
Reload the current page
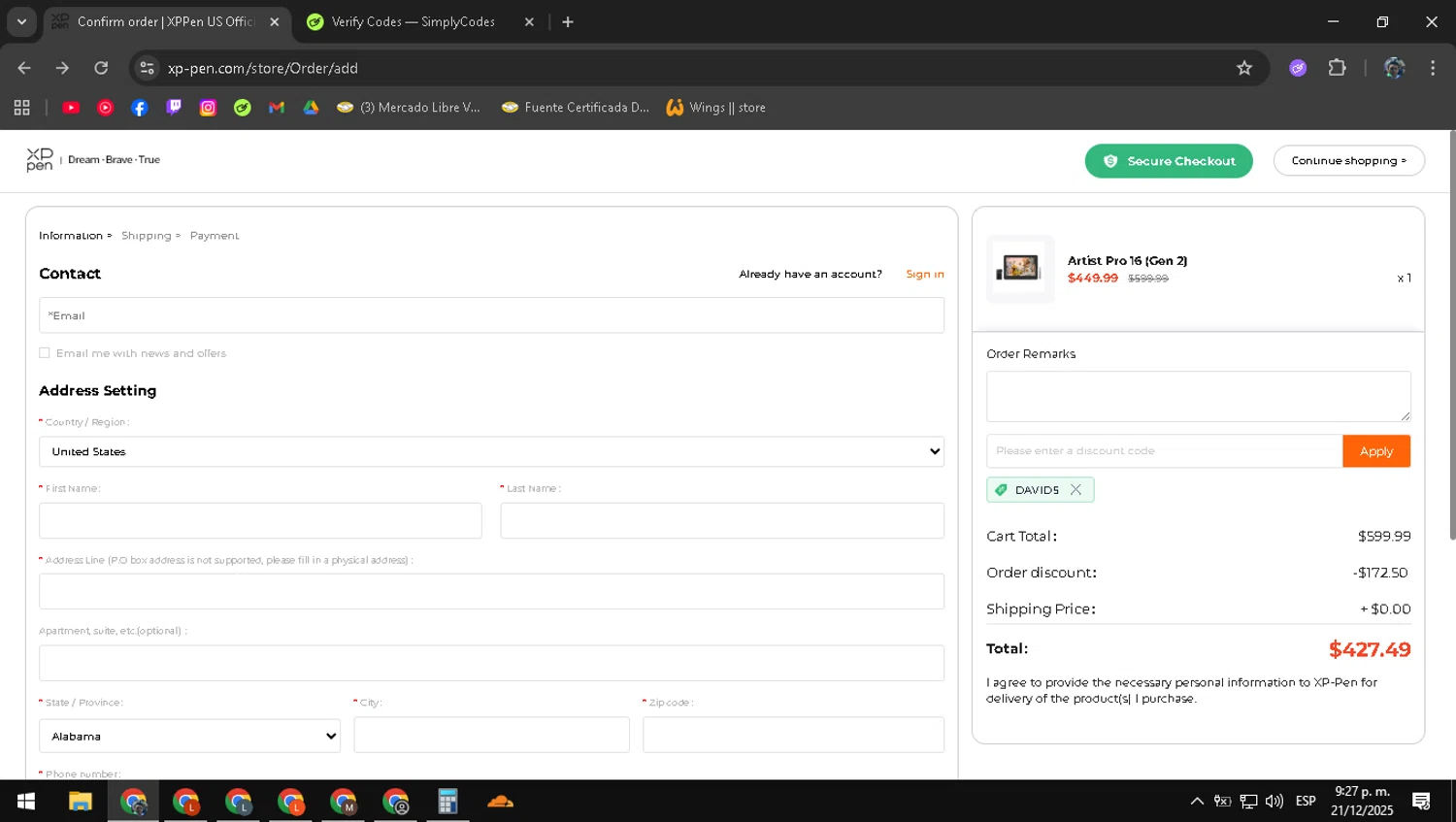(101, 68)
